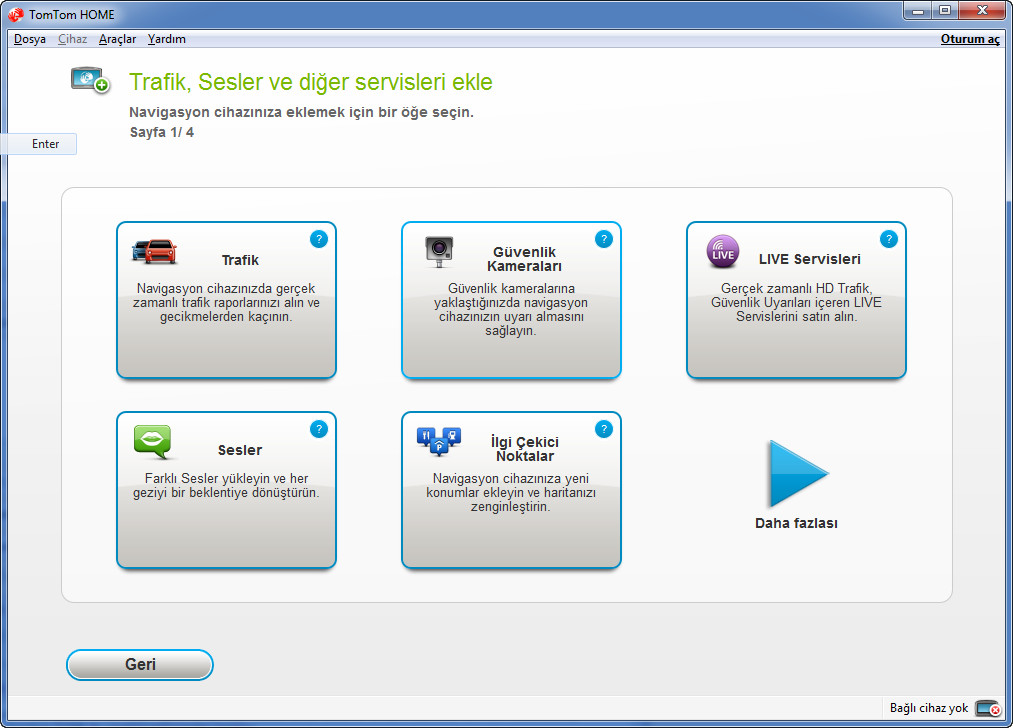
Task: Open help for the Sesler card
Action: pos(319,429)
